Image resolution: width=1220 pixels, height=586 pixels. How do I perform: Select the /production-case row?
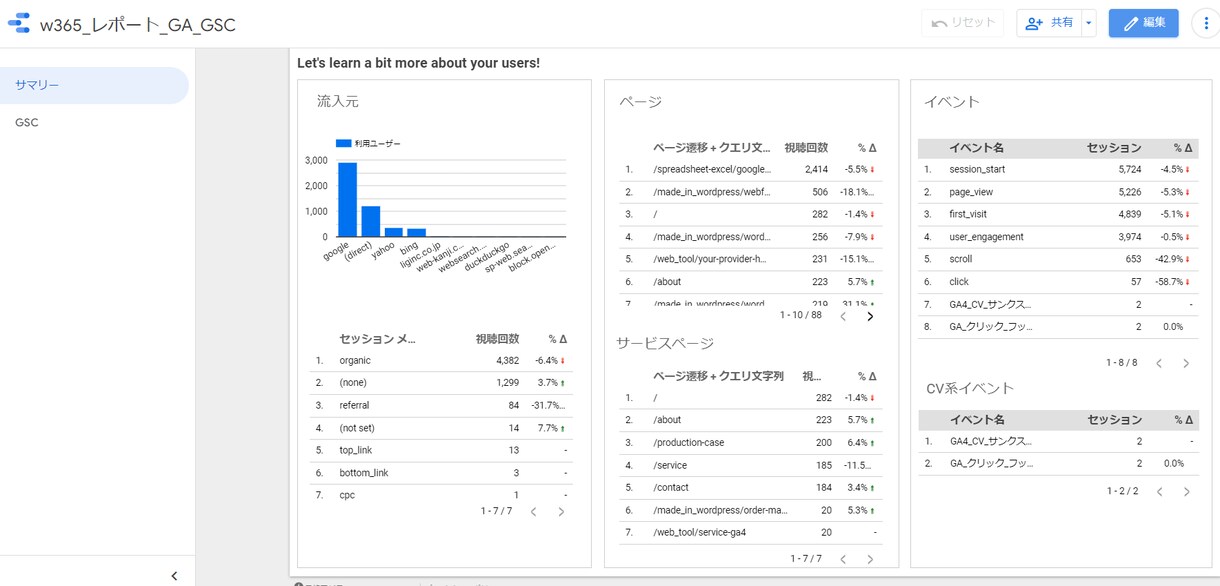pyautogui.click(x=750, y=442)
